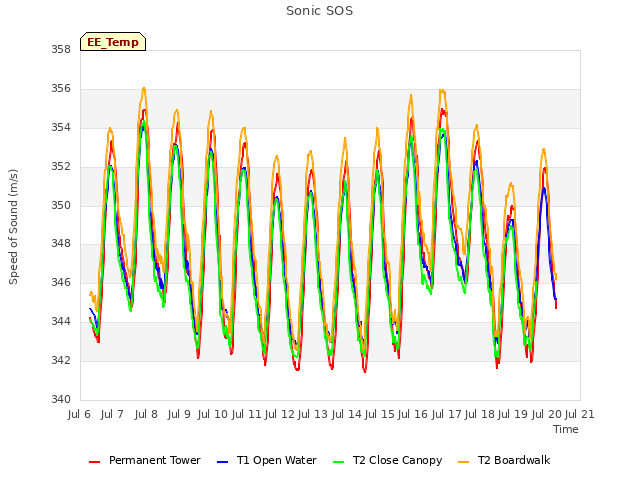Screen dimensions: 640x480
Task: Click the Time axis label
Action: coord(565,429)
